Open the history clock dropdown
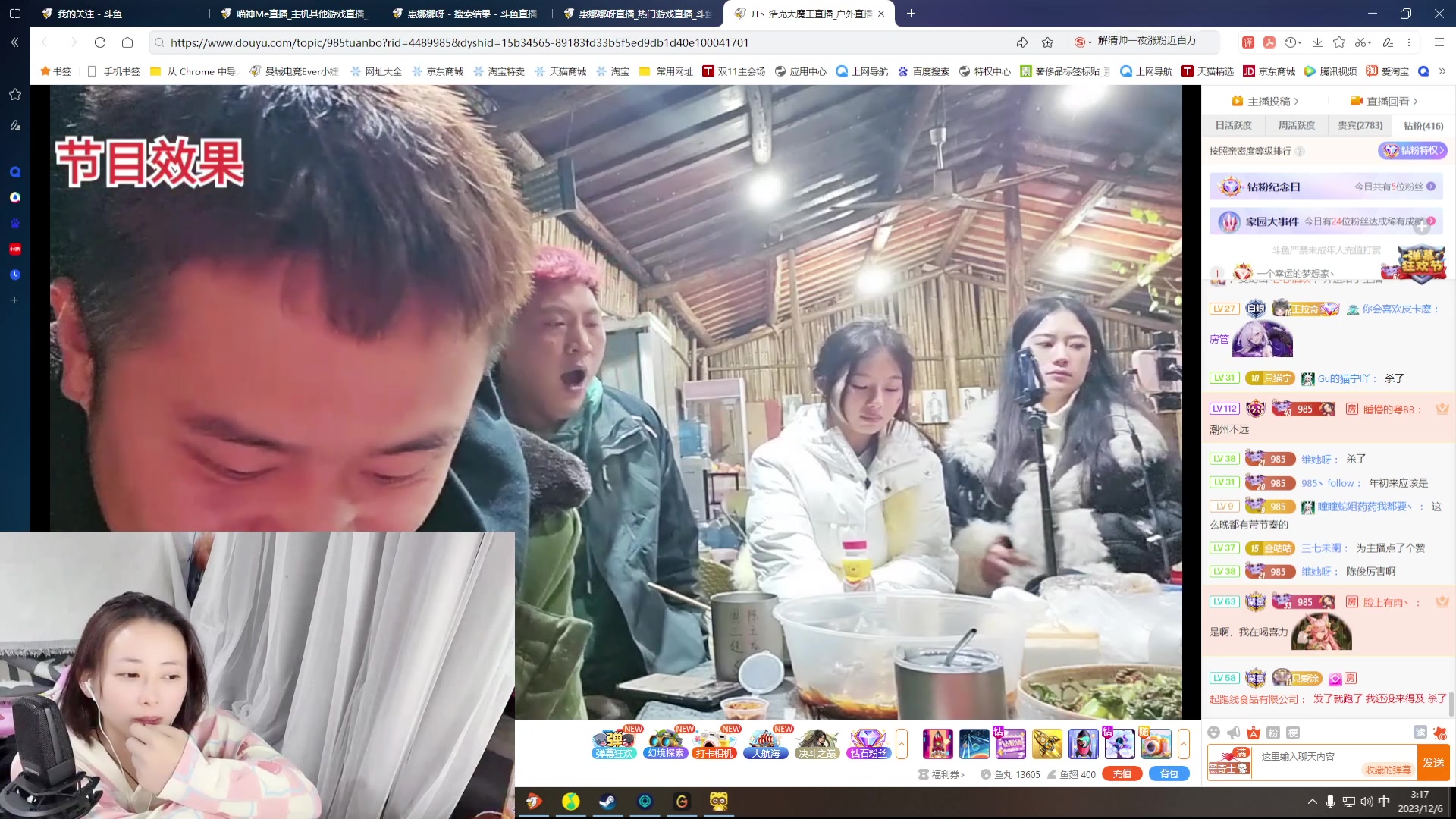 point(1293,42)
